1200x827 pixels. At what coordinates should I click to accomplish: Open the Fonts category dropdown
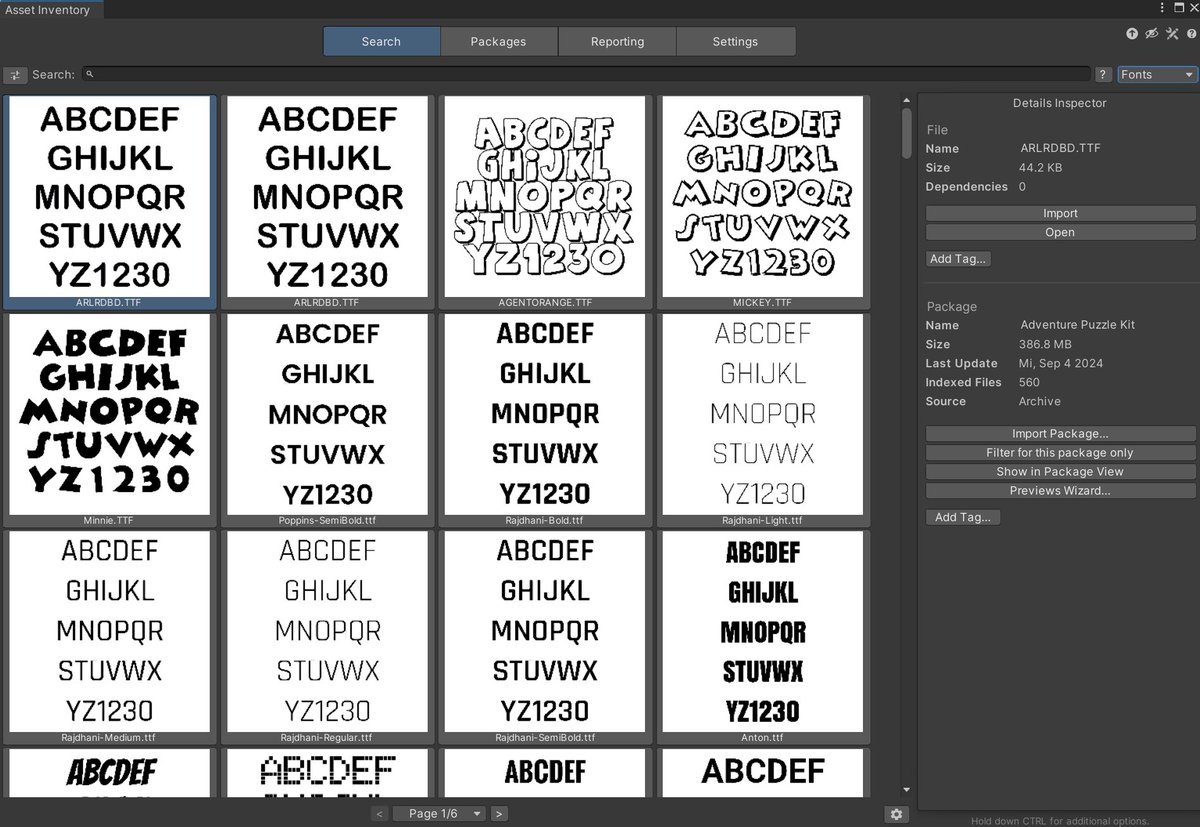pos(1156,74)
